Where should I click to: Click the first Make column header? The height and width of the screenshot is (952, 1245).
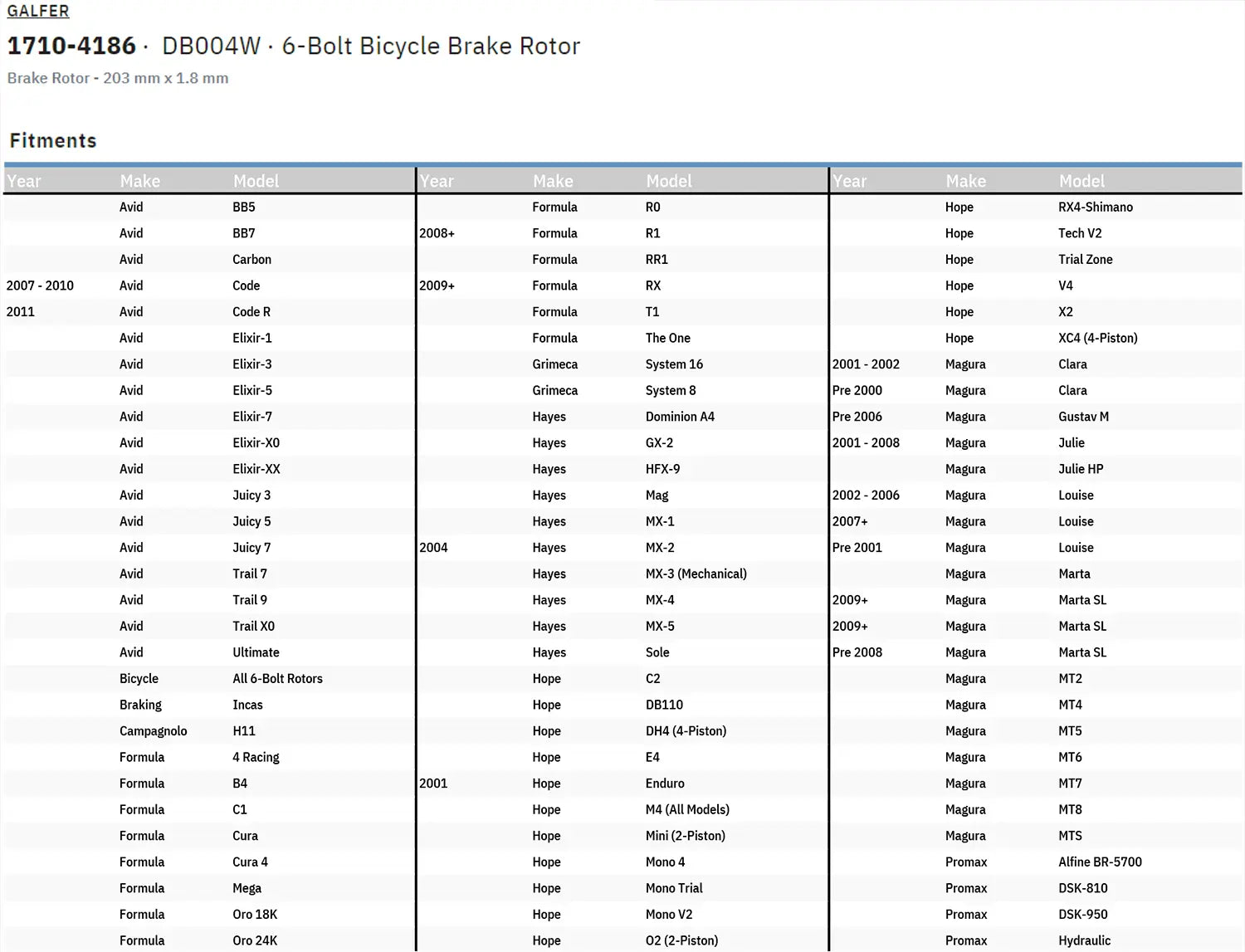pos(140,181)
